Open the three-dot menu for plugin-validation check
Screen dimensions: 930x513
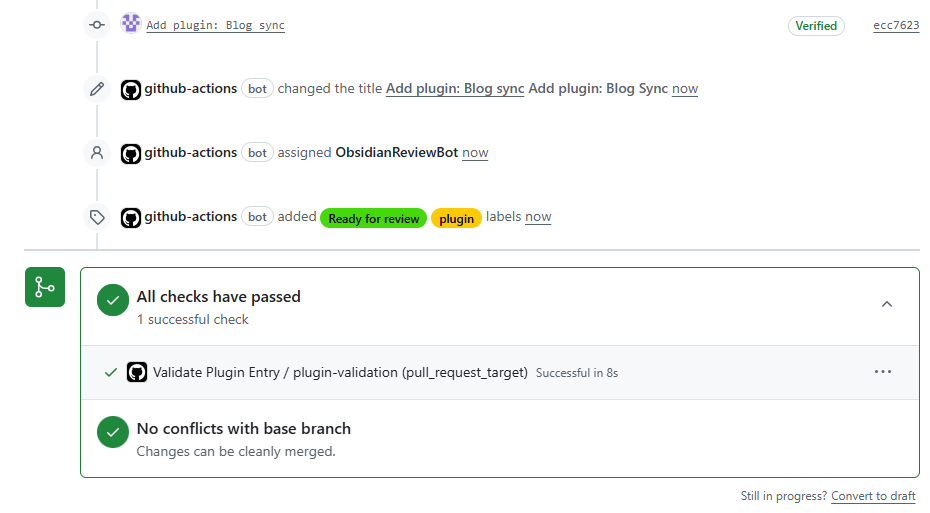(x=883, y=372)
